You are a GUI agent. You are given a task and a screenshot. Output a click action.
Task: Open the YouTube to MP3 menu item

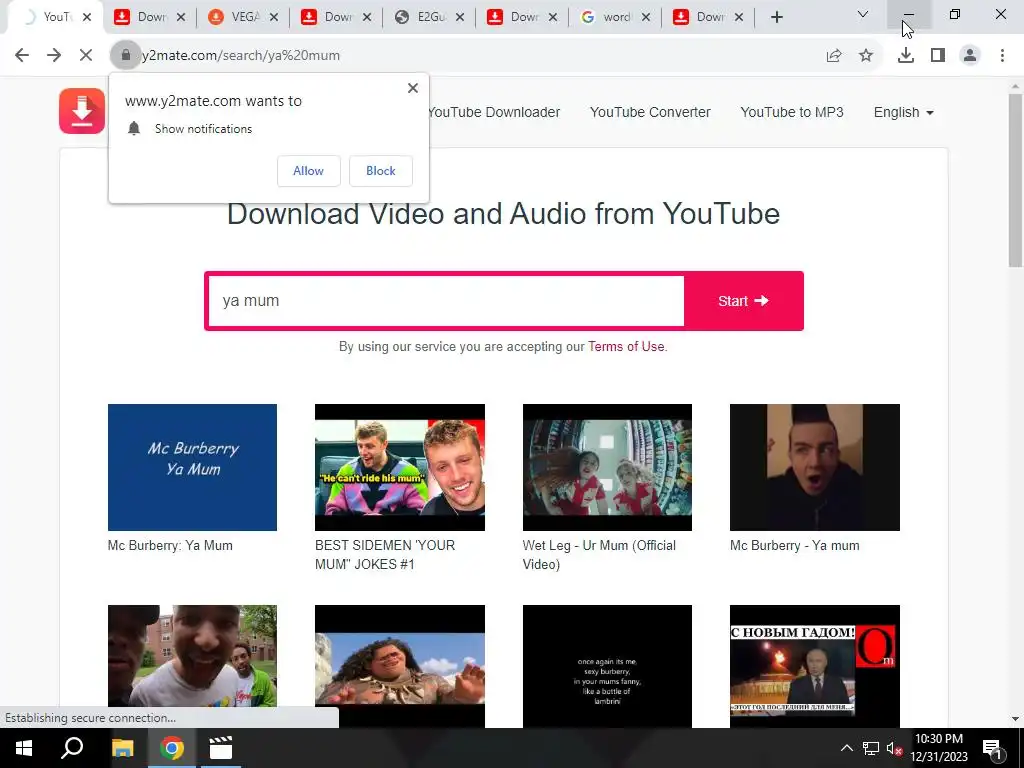pyautogui.click(x=792, y=112)
